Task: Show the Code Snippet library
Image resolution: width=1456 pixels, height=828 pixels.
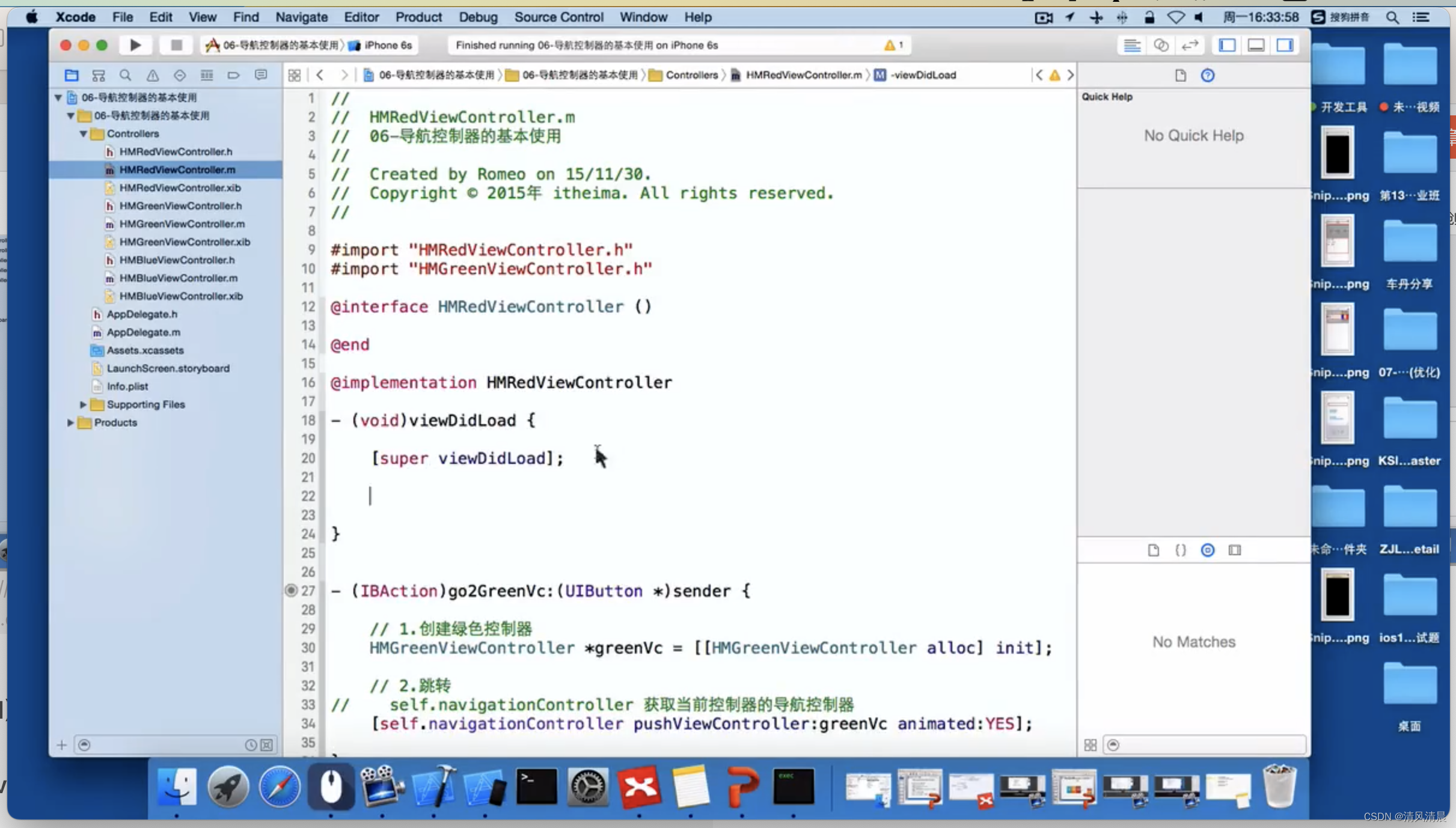Action: click(x=1181, y=550)
